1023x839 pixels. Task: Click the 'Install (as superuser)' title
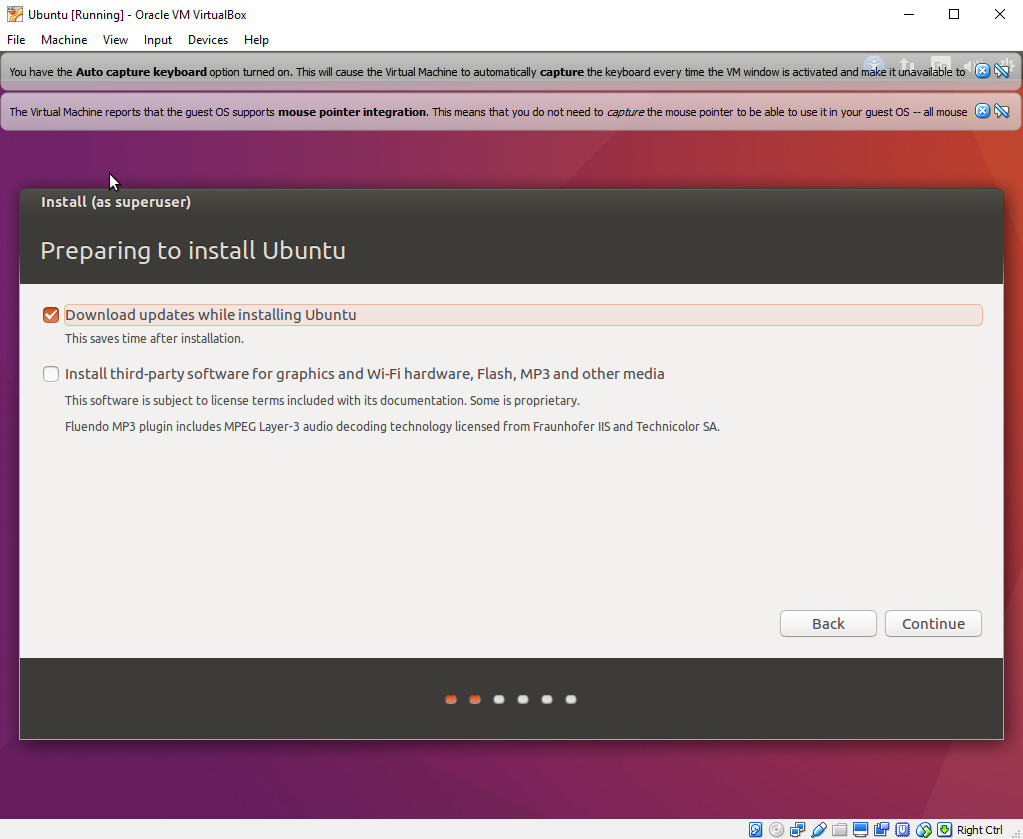click(x=116, y=202)
